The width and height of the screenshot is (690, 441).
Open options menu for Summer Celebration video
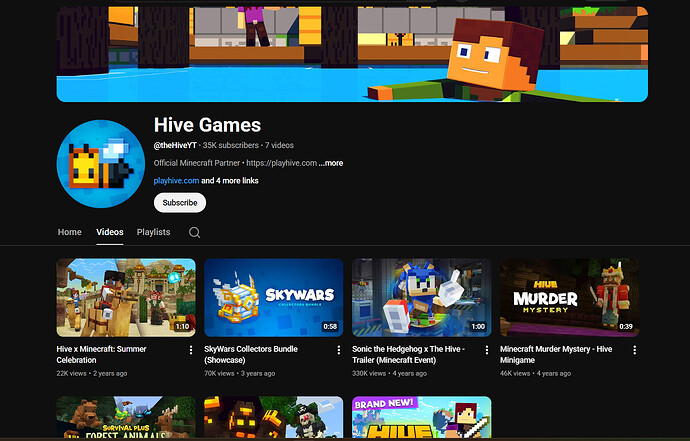tap(191, 350)
